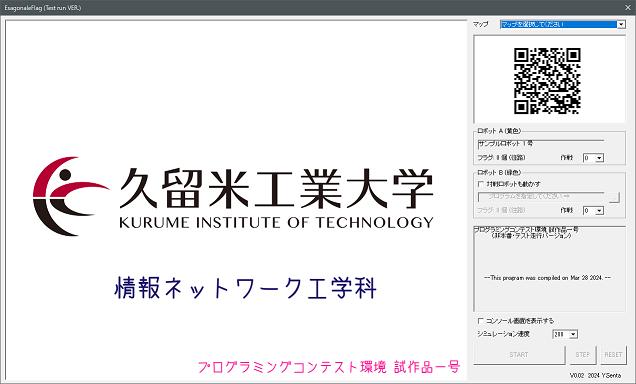Click pink プログラミングコンテスト環境 試作品一号 text
Viewport: 636px width, 384px height.
point(329,367)
